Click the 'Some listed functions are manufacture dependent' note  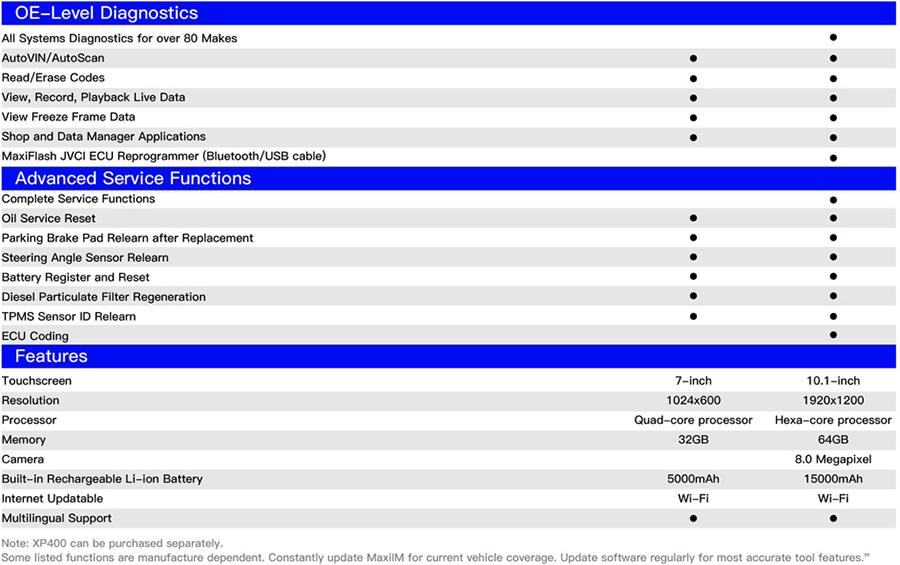pyautogui.click(x=436, y=558)
